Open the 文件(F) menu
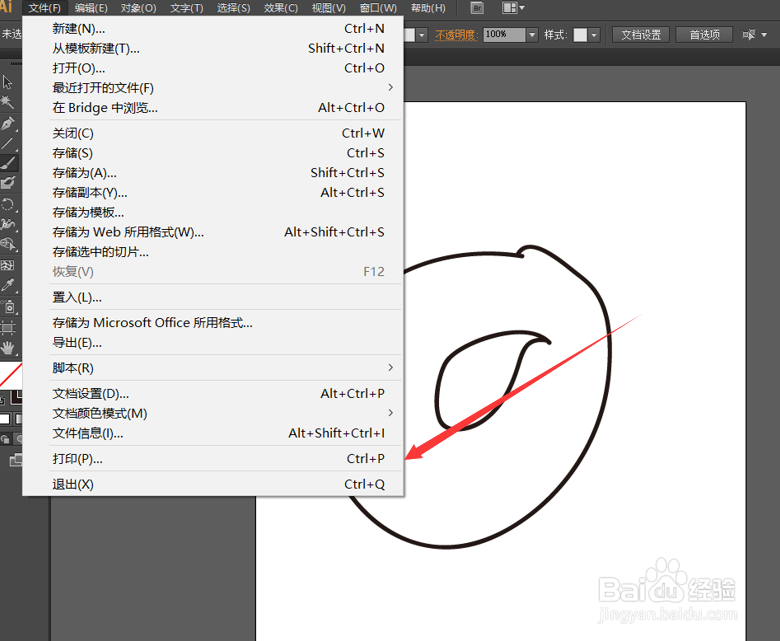Viewport: 780px width, 641px height. coord(45,8)
